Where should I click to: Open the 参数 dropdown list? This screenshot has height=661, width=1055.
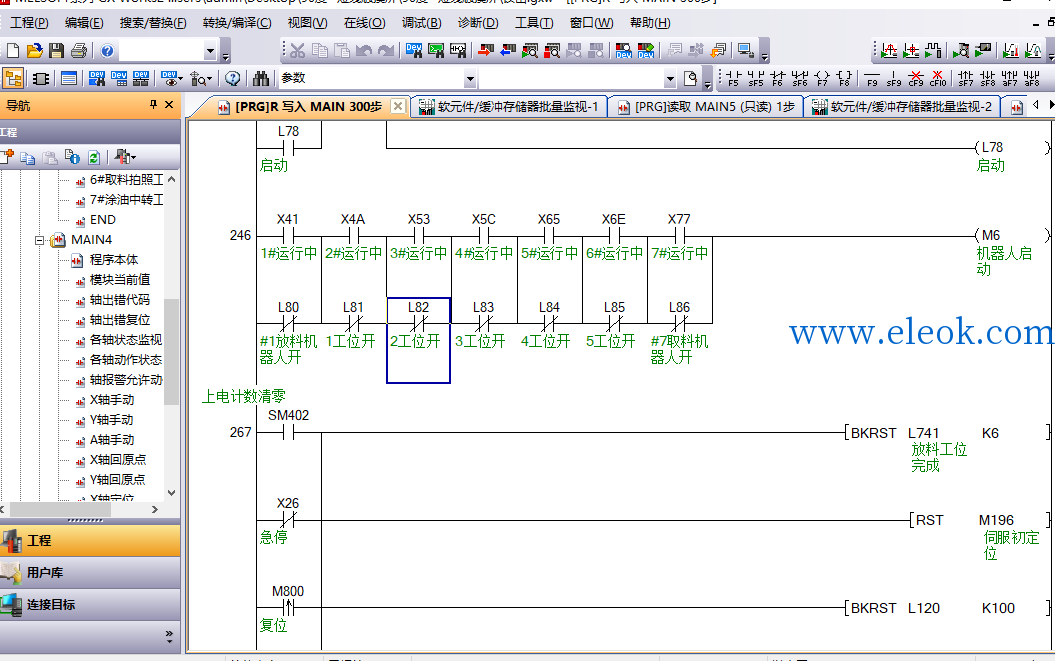tap(470, 79)
